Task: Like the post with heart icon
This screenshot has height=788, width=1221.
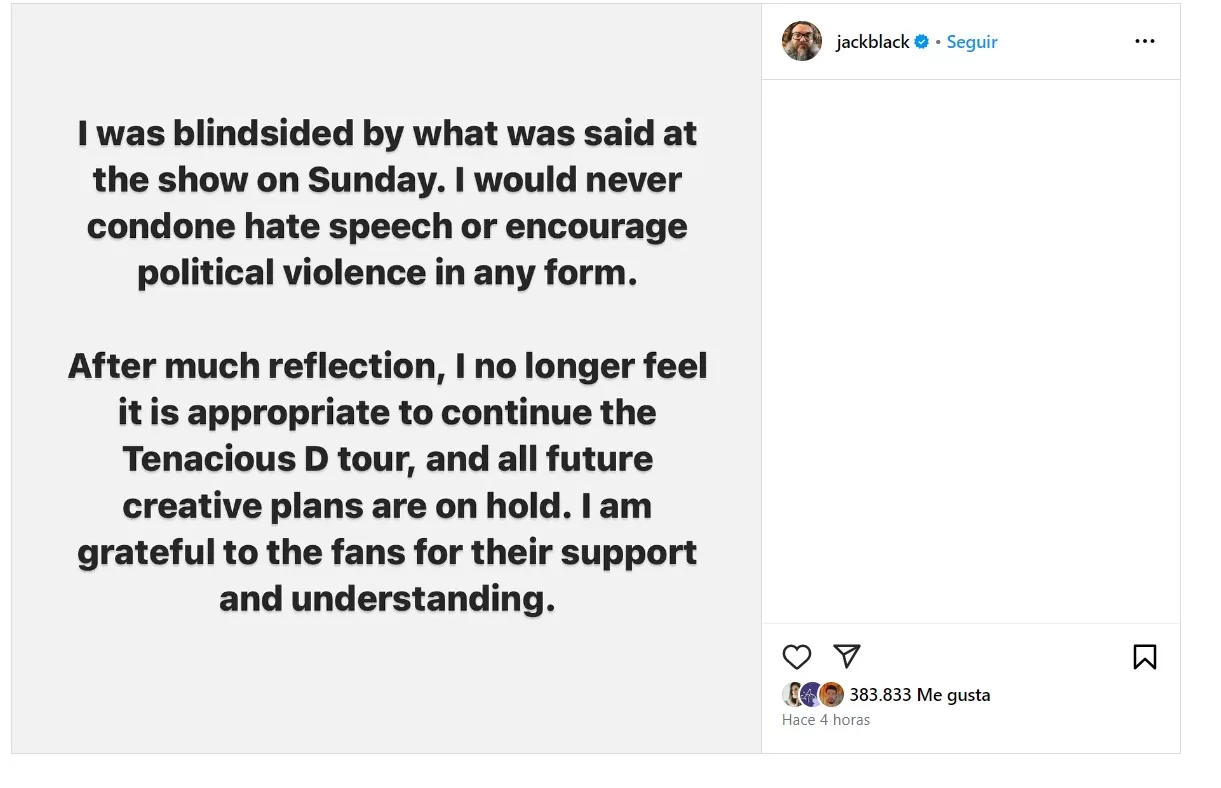Action: 797,656
